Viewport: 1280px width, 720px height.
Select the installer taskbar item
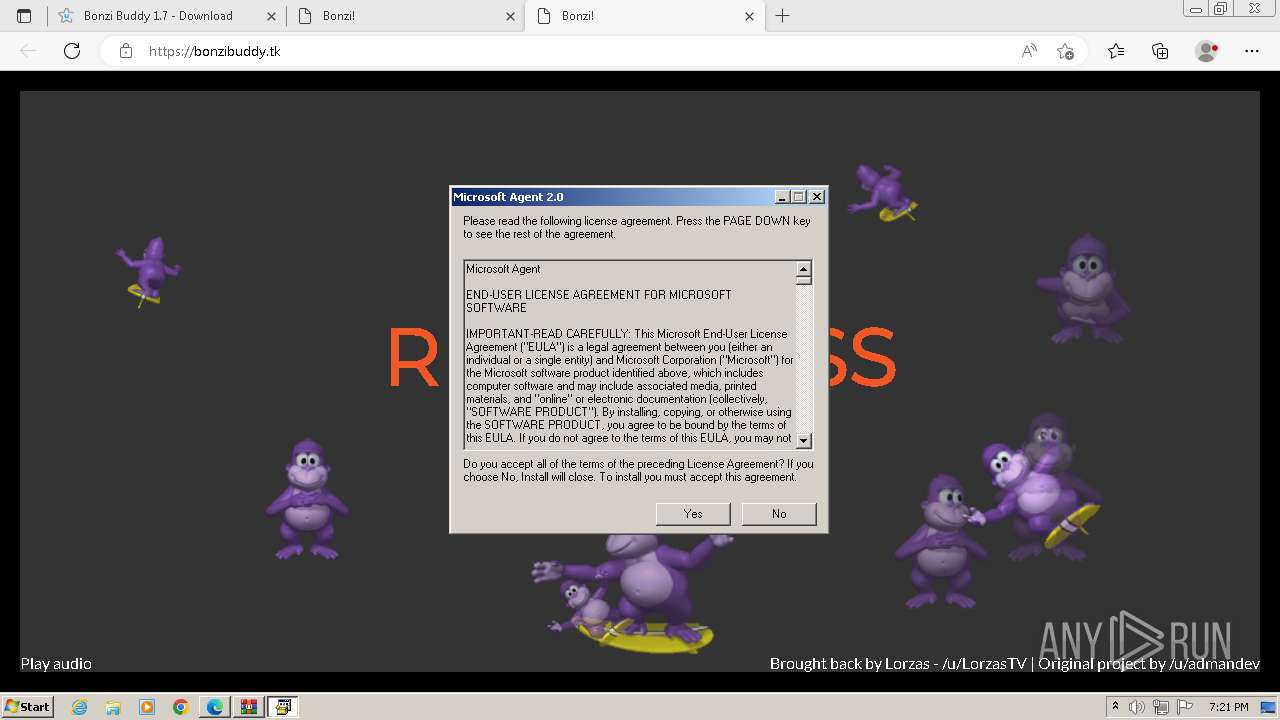tap(283, 707)
